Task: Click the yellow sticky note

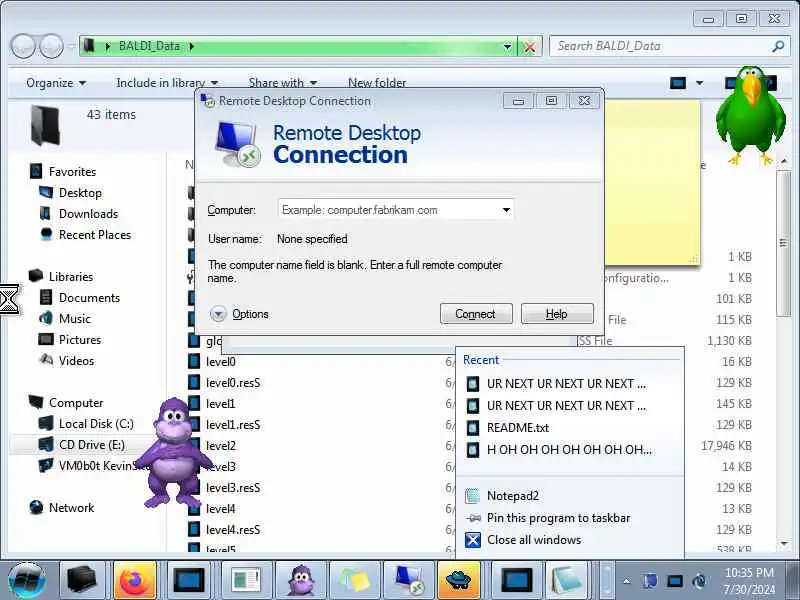Action: click(x=652, y=183)
